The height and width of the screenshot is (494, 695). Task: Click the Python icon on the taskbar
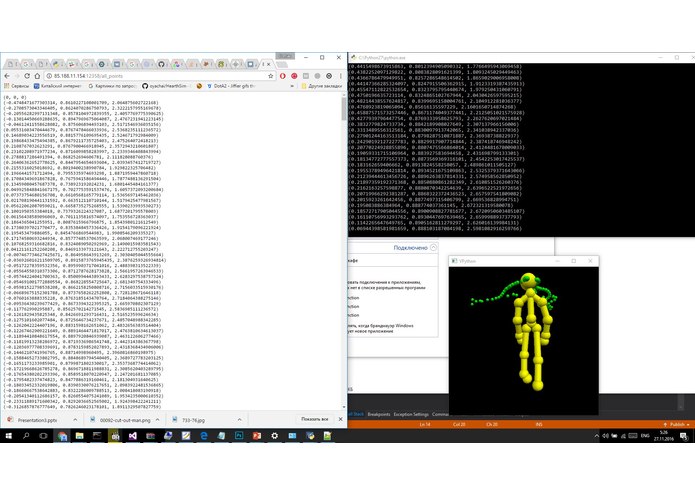pos(310,436)
